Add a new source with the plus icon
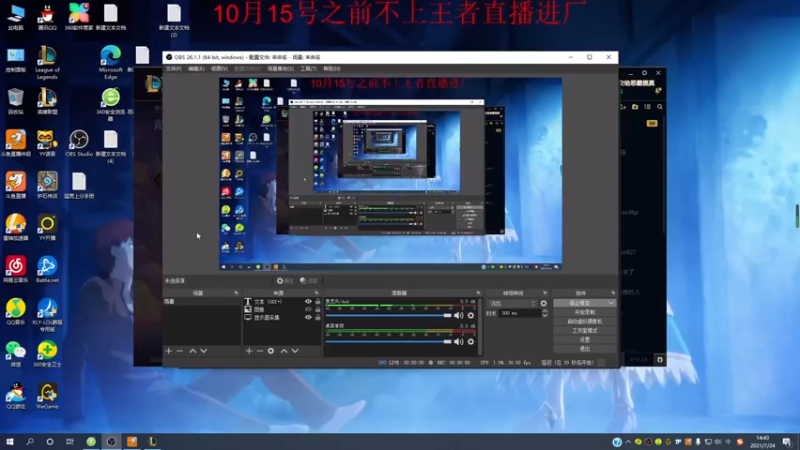 pyautogui.click(x=249, y=351)
